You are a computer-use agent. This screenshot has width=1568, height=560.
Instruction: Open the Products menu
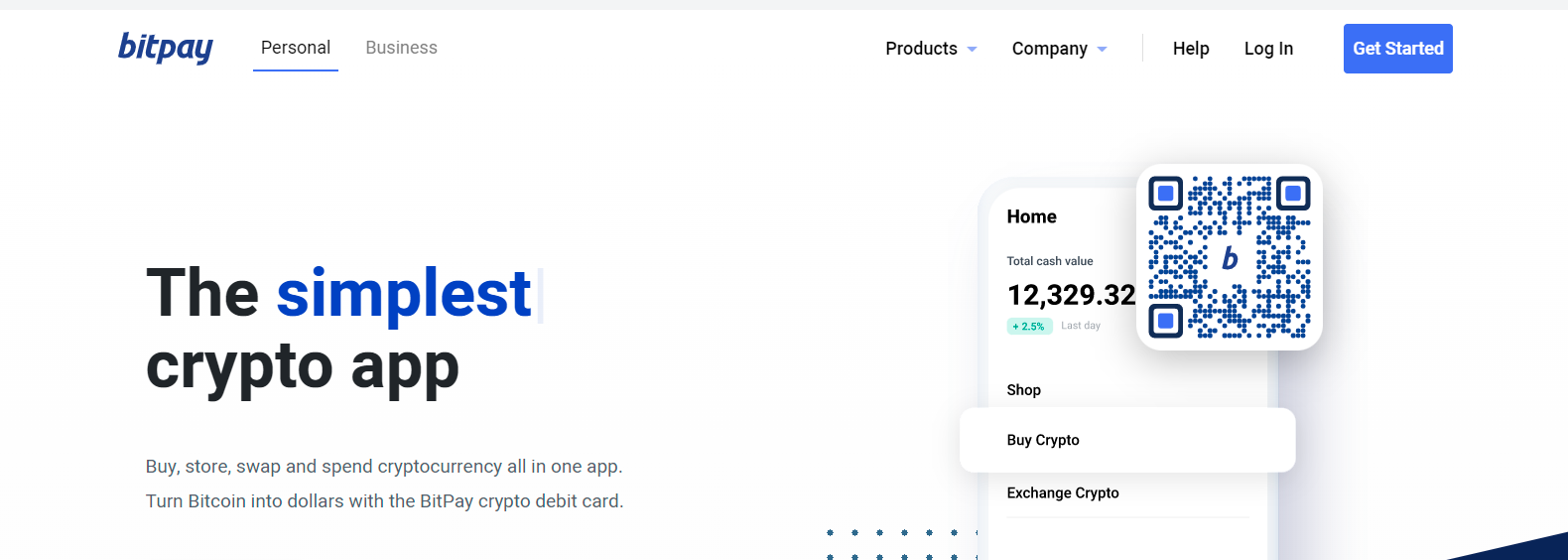point(931,49)
